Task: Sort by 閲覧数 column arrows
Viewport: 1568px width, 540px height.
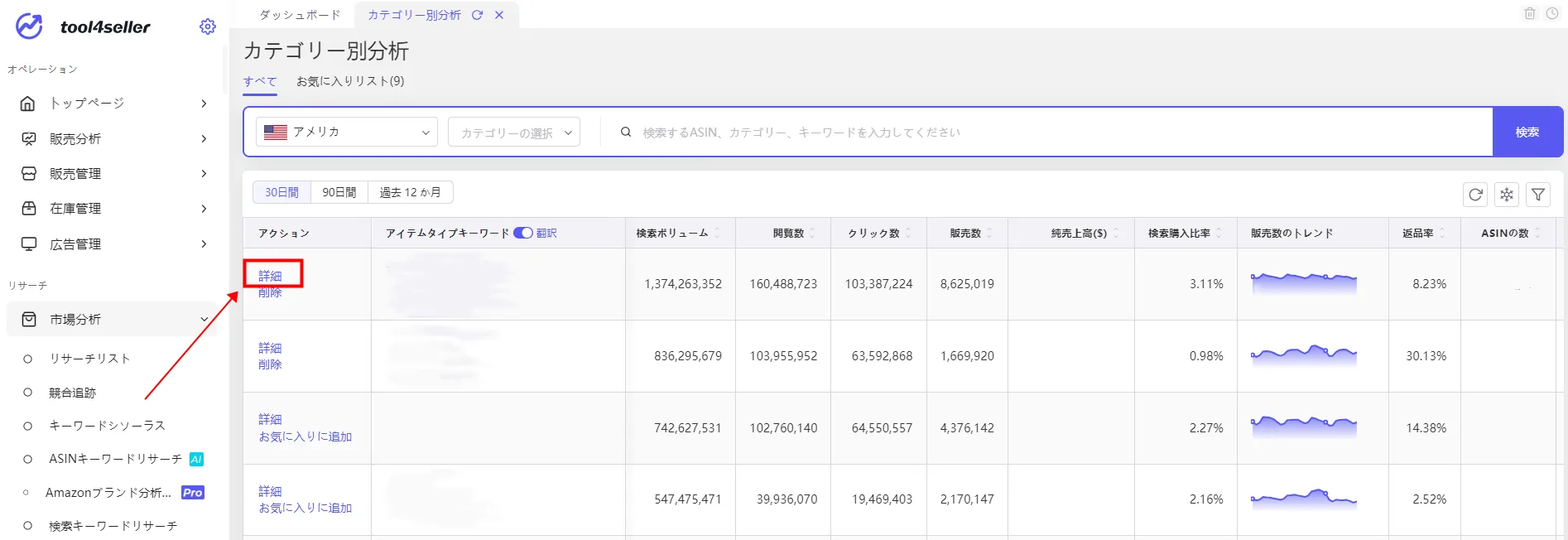Action: click(x=812, y=234)
